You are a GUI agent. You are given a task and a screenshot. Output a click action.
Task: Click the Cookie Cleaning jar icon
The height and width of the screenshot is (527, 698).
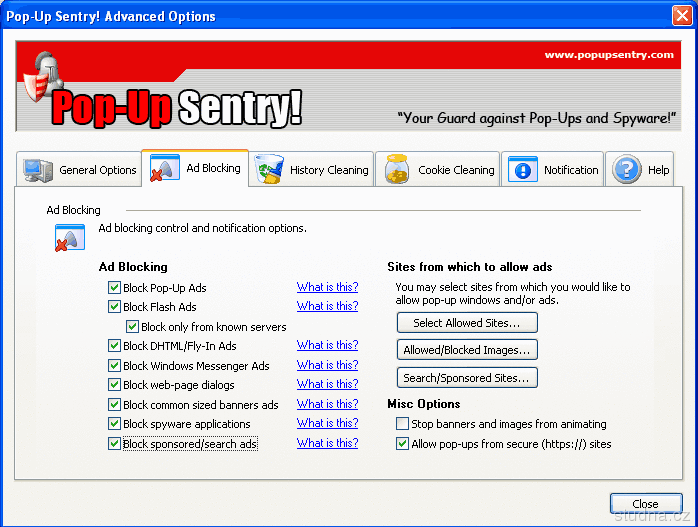pos(397,169)
